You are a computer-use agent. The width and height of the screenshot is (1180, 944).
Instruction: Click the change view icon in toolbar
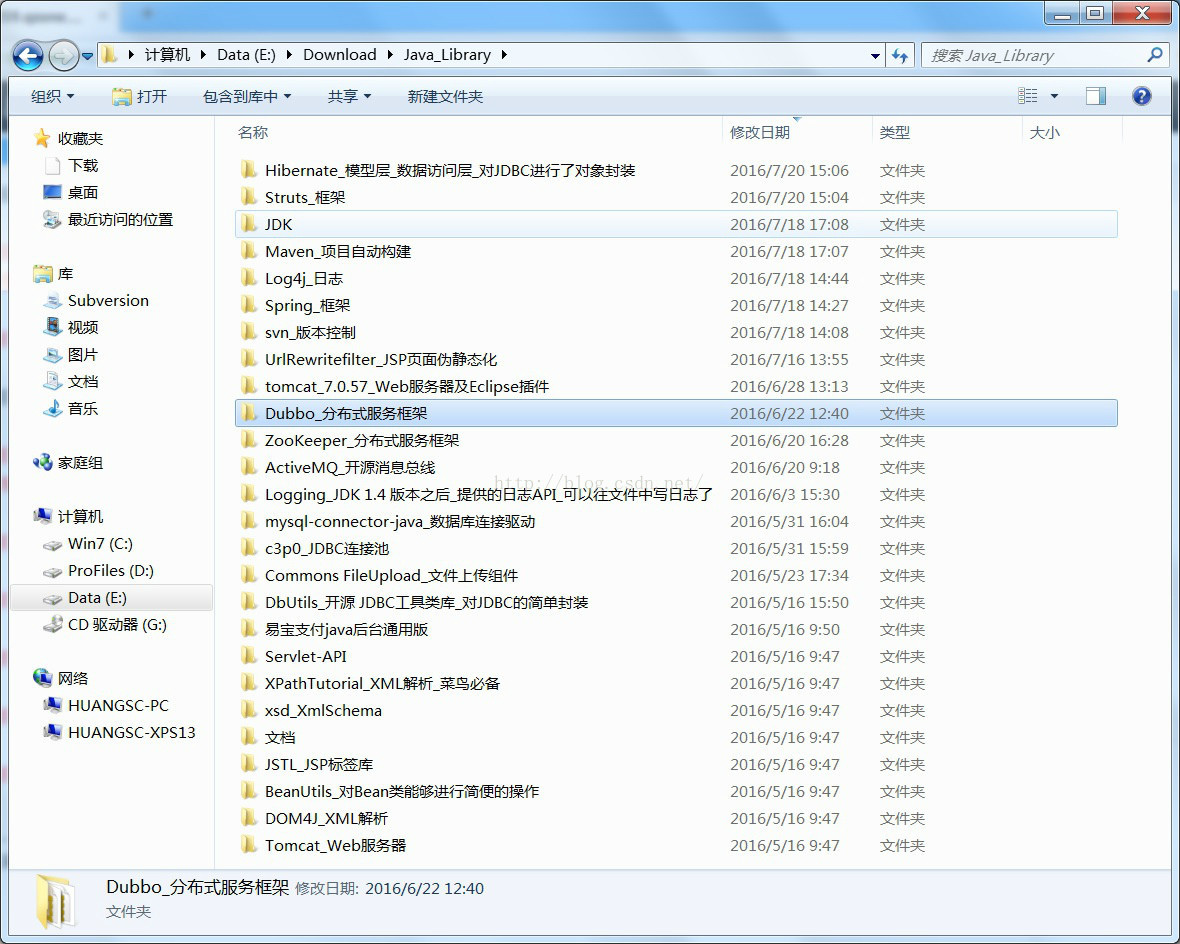1028,96
